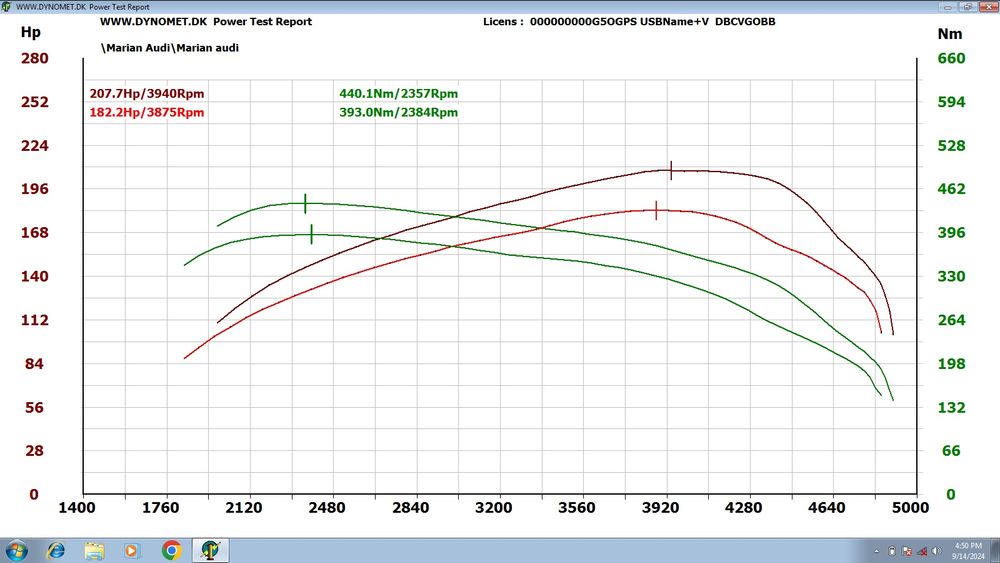This screenshot has height=563, width=1000.
Task: Close the Power Test Report window
Action: pyautogui.click(x=987, y=7)
